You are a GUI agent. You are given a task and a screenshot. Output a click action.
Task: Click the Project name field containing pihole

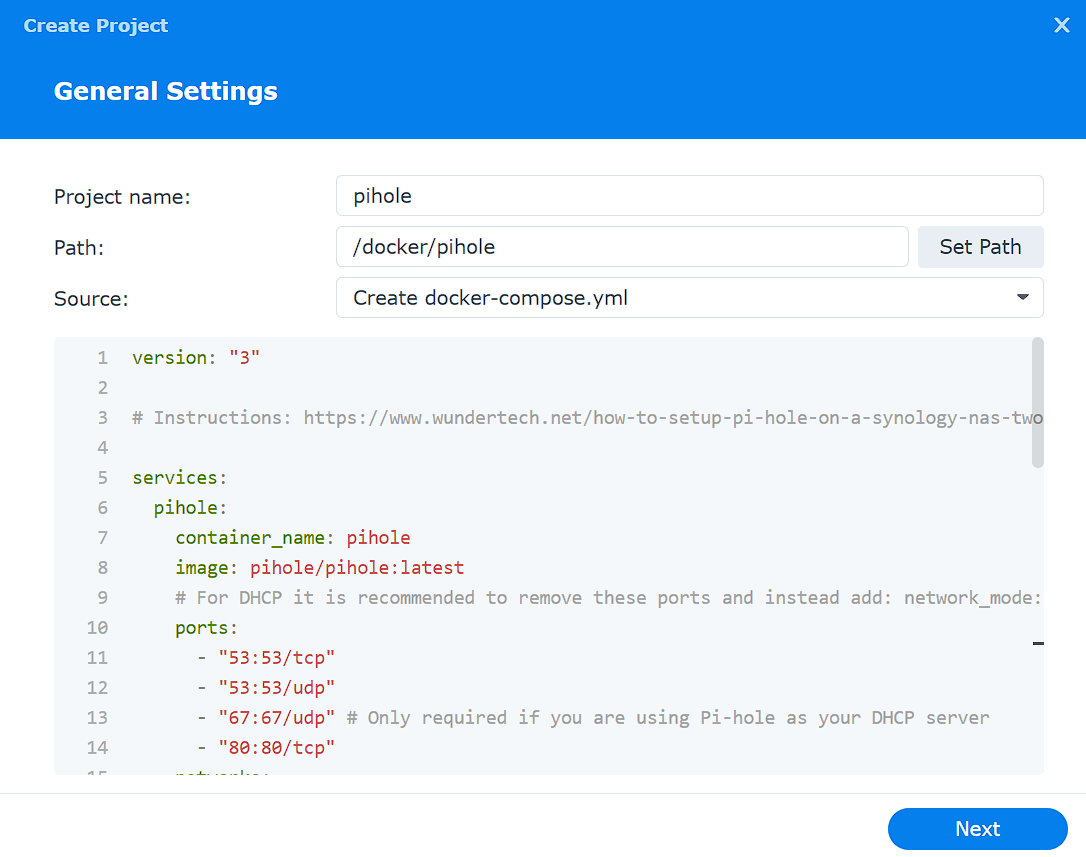coord(690,195)
